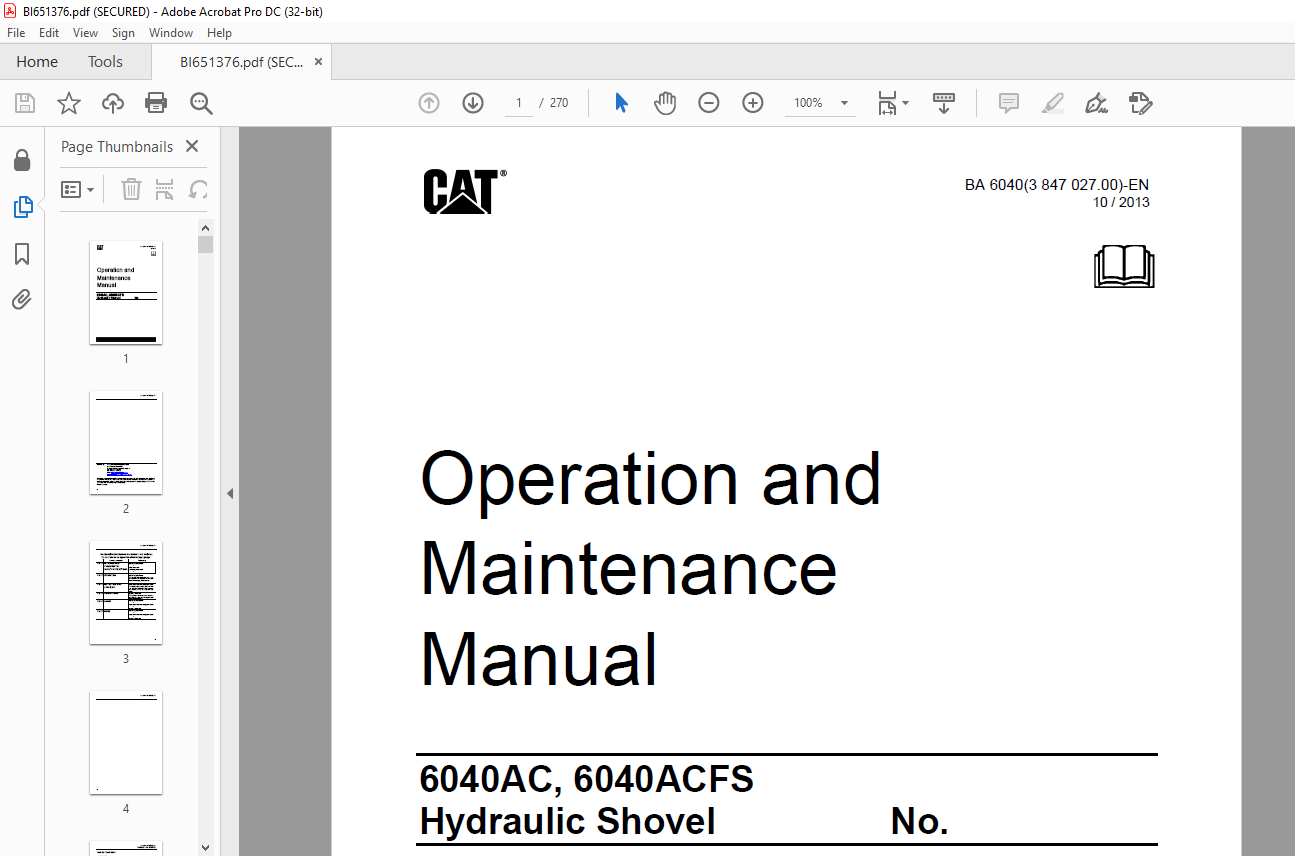Click the CAT logo in the document
Screen dimensions: 1295x856
(x=464, y=191)
